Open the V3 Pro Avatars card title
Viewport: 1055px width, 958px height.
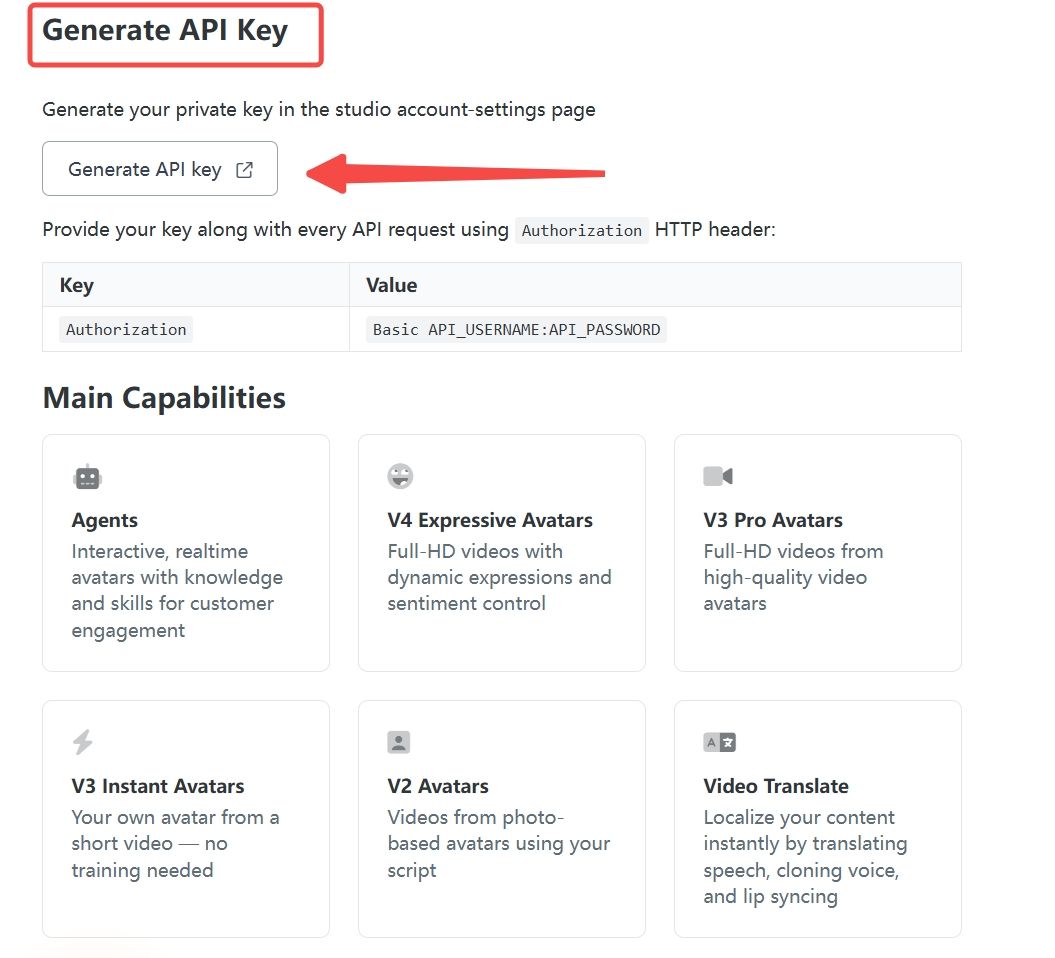pos(772,520)
